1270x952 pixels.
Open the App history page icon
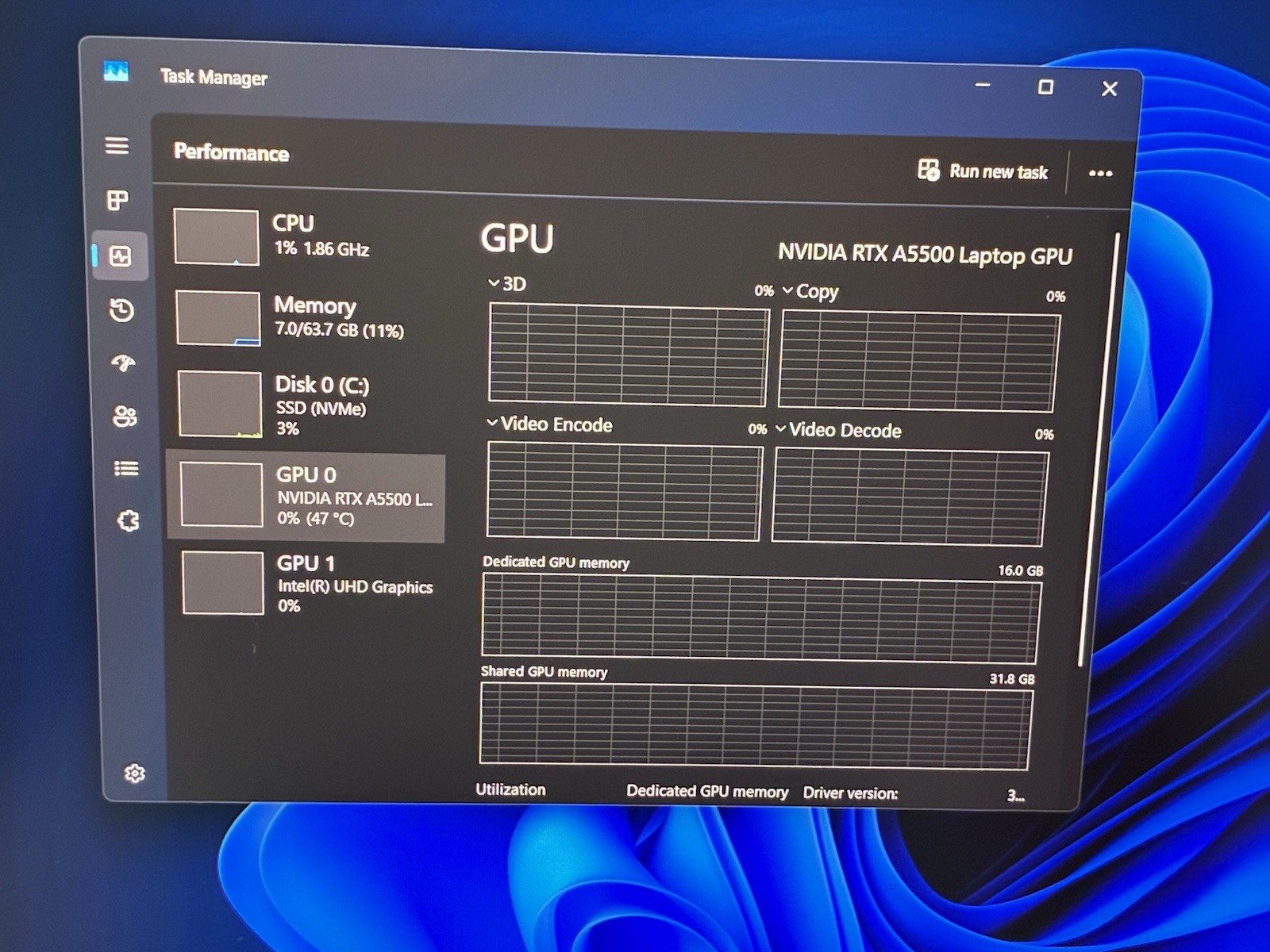coord(121,310)
